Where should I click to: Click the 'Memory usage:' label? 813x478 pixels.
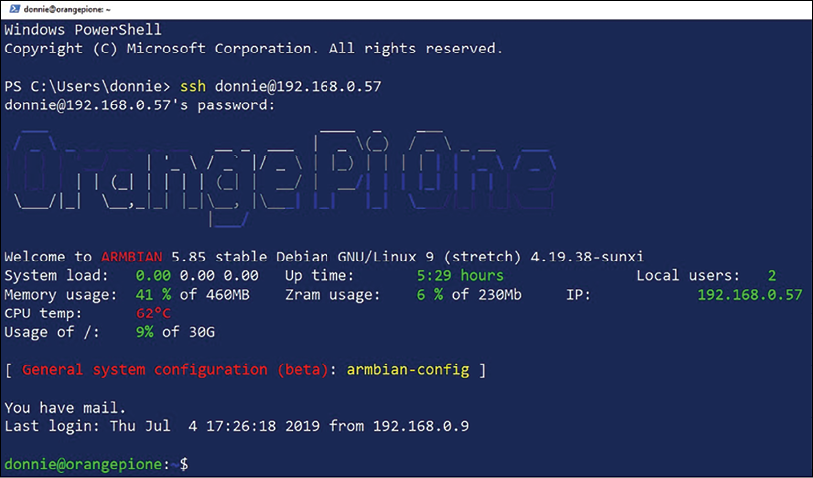coord(61,294)
